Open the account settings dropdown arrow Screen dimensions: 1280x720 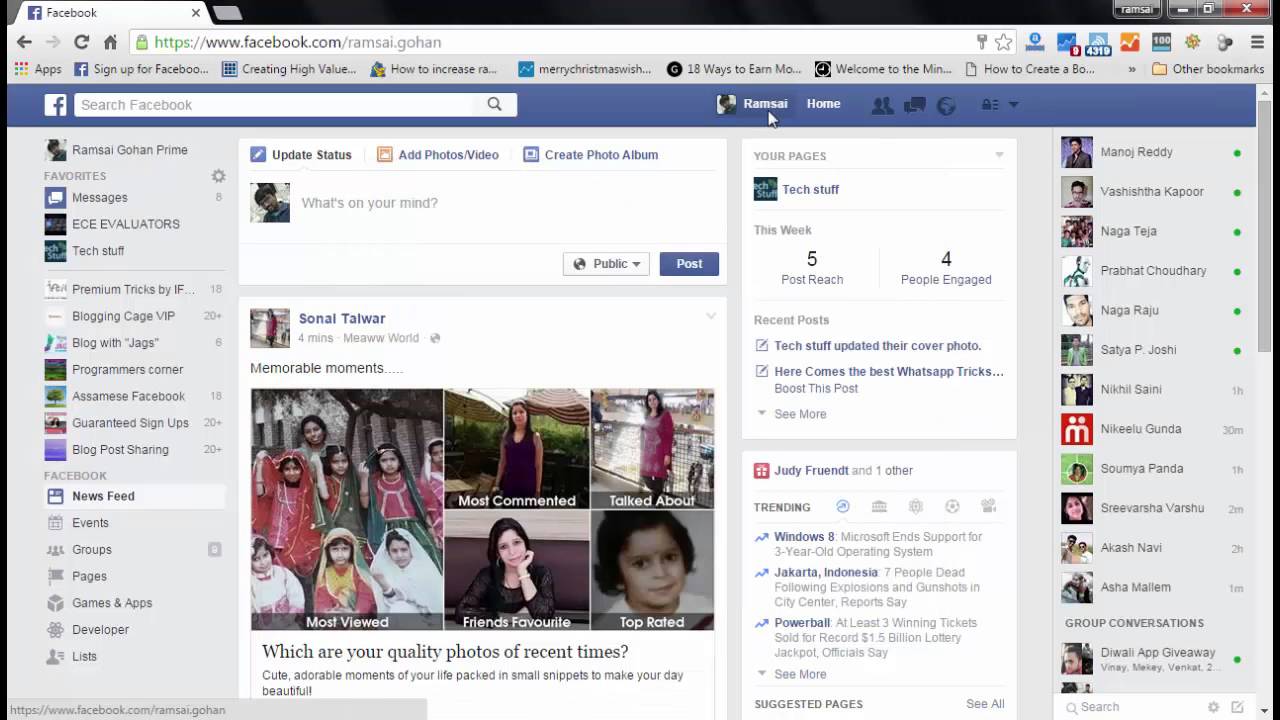point(1013,105)
